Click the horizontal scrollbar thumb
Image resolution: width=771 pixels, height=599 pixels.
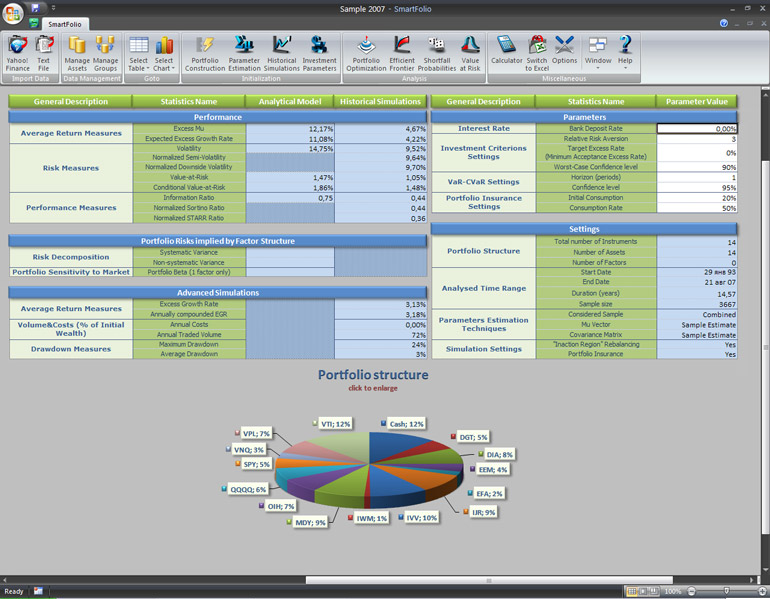tap(489, 580)
